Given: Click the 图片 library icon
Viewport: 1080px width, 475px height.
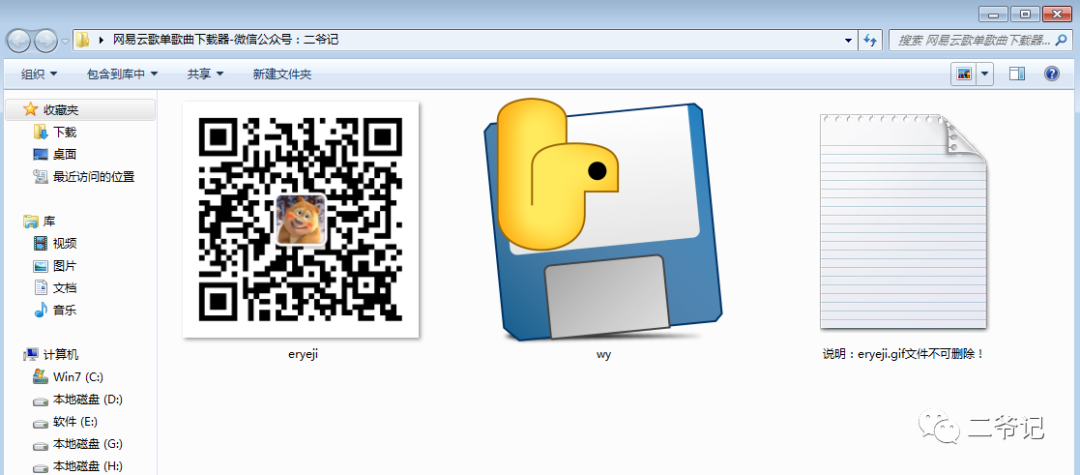Looking at the screenshot, I should (41, 266).
